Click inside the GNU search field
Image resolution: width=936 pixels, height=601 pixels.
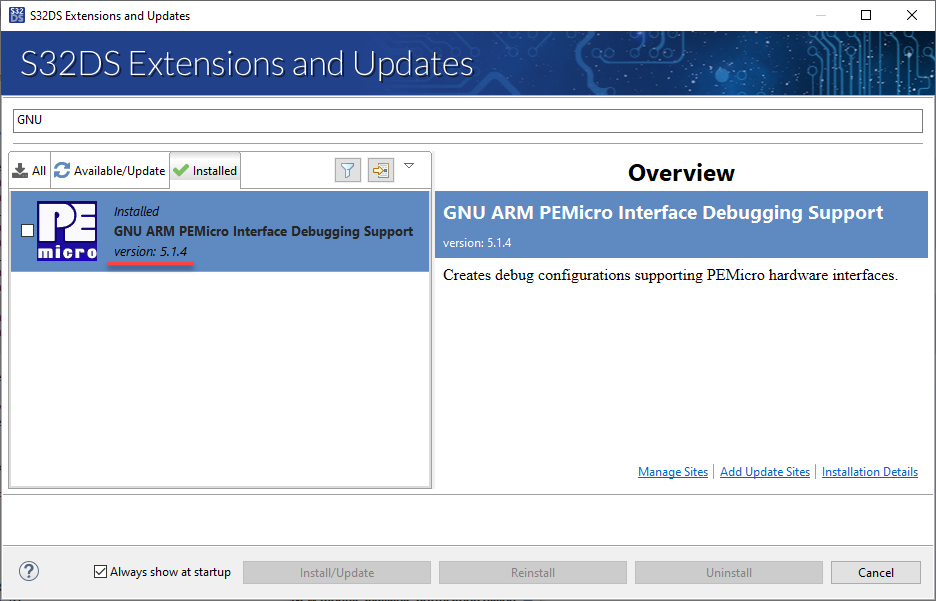tap(465, 119)
